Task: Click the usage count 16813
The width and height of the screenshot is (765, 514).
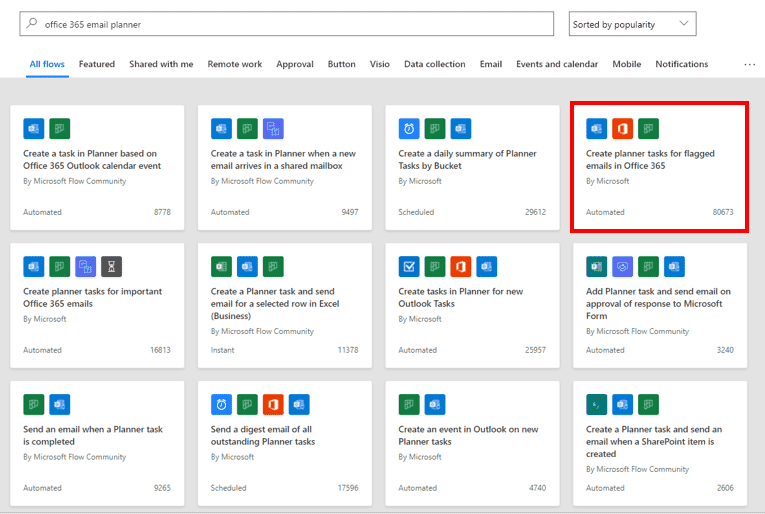Action: 160,350
